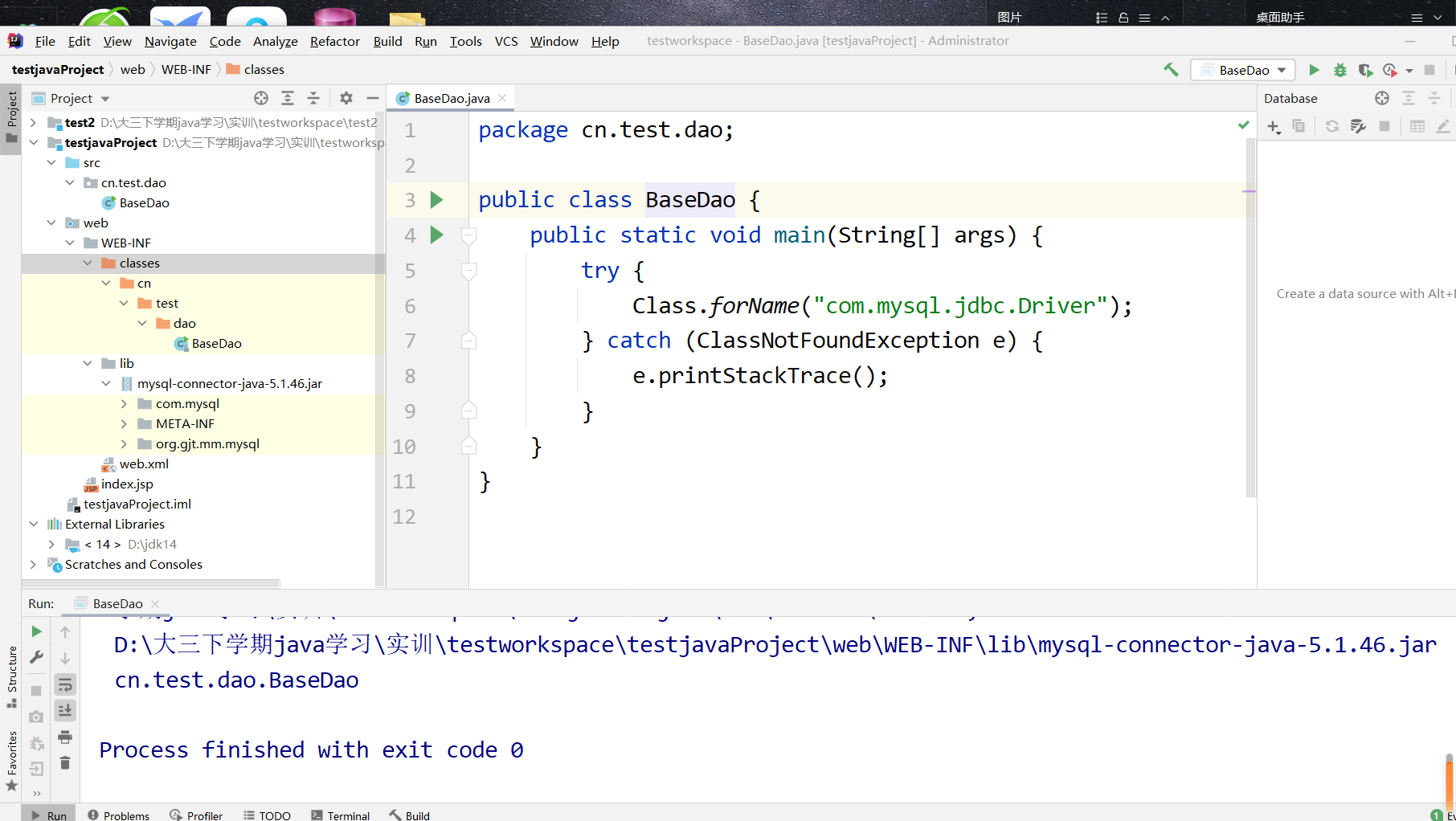This screenshot has width=1456, height=821.
Task: Collapse the testjavaProject tree node
Action: point(34,142)
